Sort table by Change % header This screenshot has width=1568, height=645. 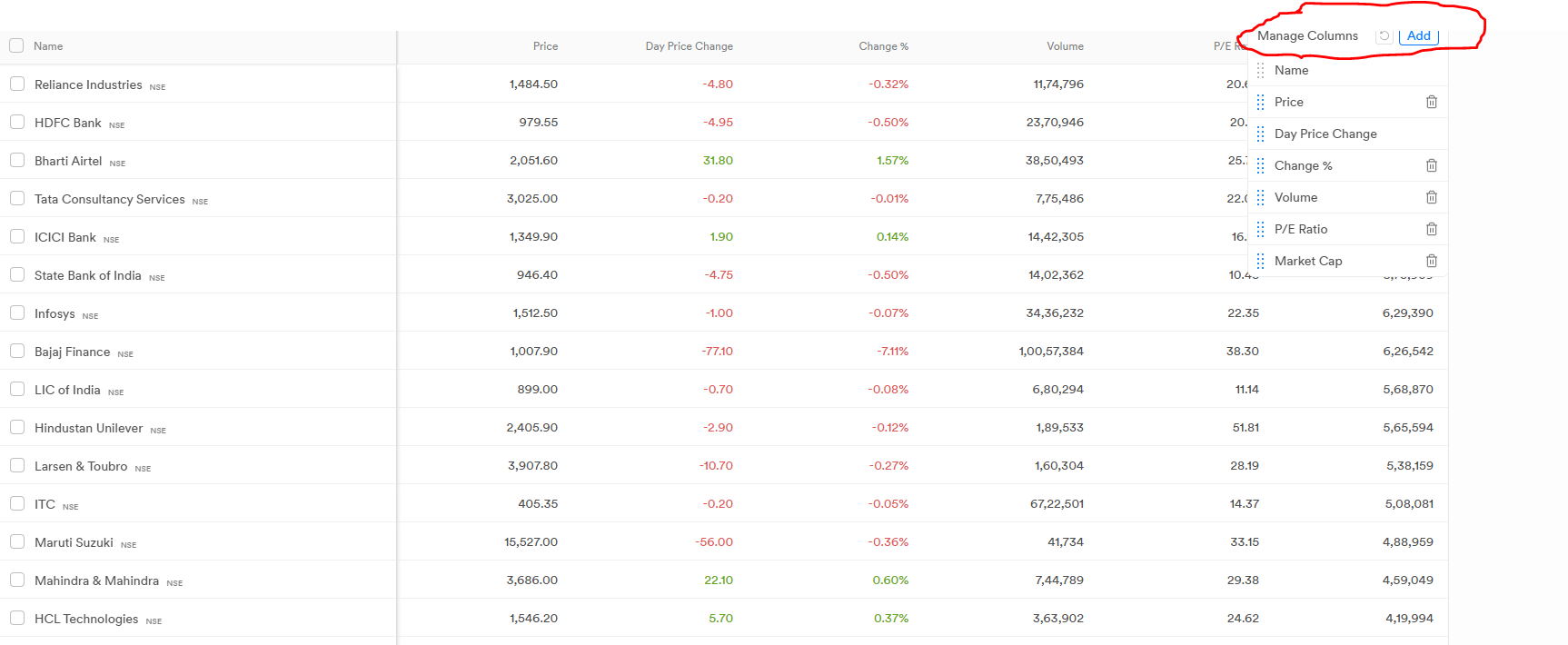tap(883, 46)
